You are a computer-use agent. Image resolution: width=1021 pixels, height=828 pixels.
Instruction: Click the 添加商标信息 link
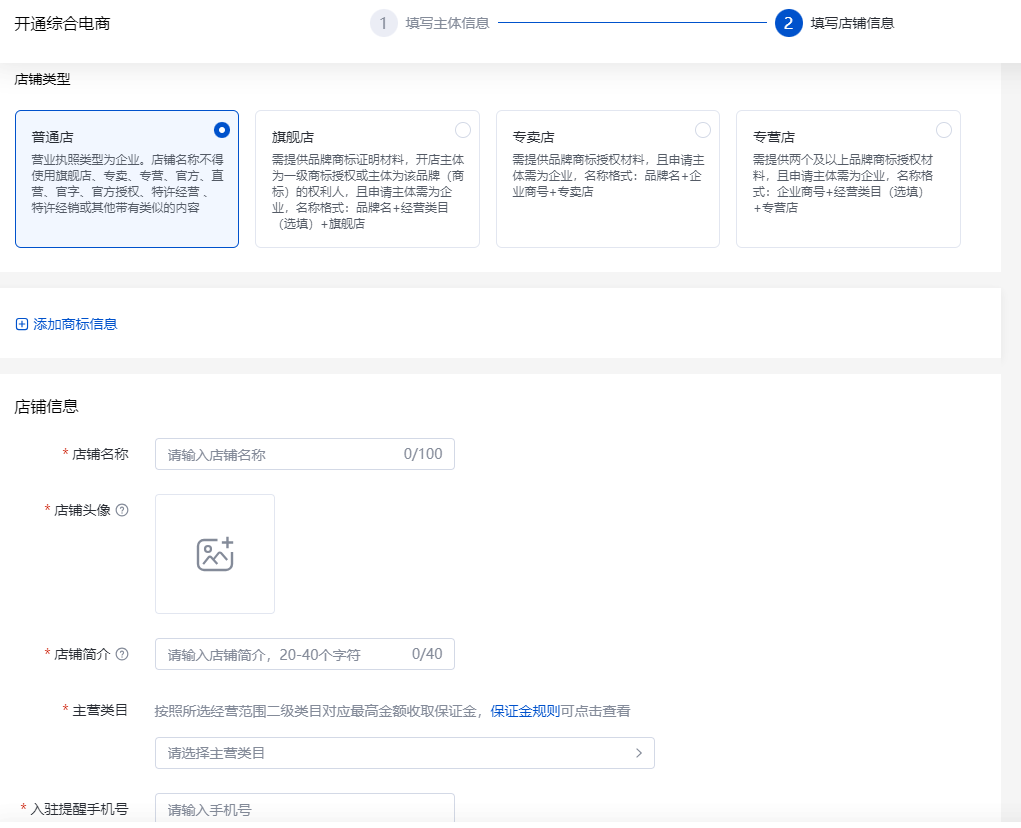(x=75, y=324)
